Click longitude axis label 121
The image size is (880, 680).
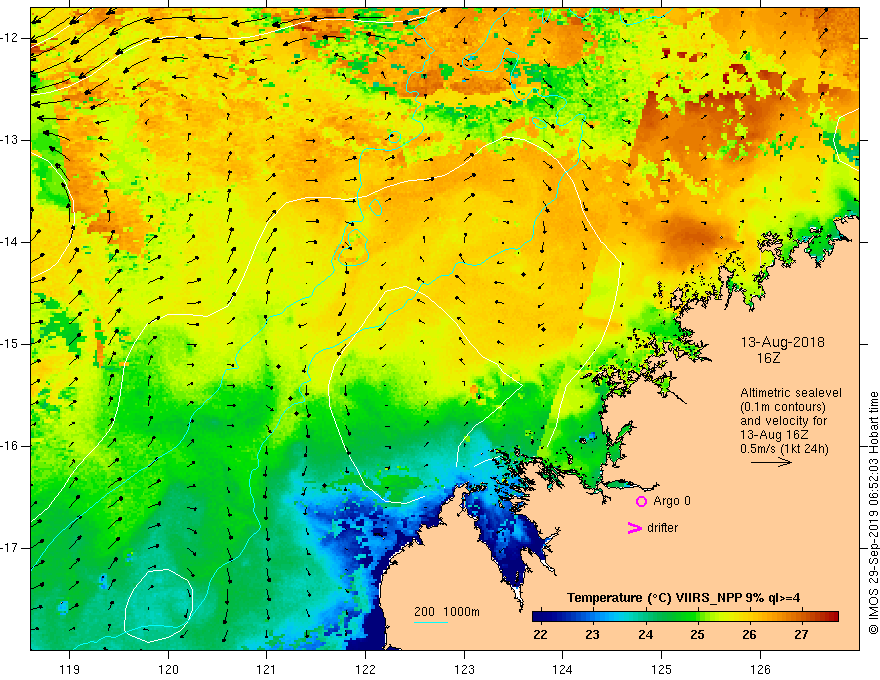267,669
